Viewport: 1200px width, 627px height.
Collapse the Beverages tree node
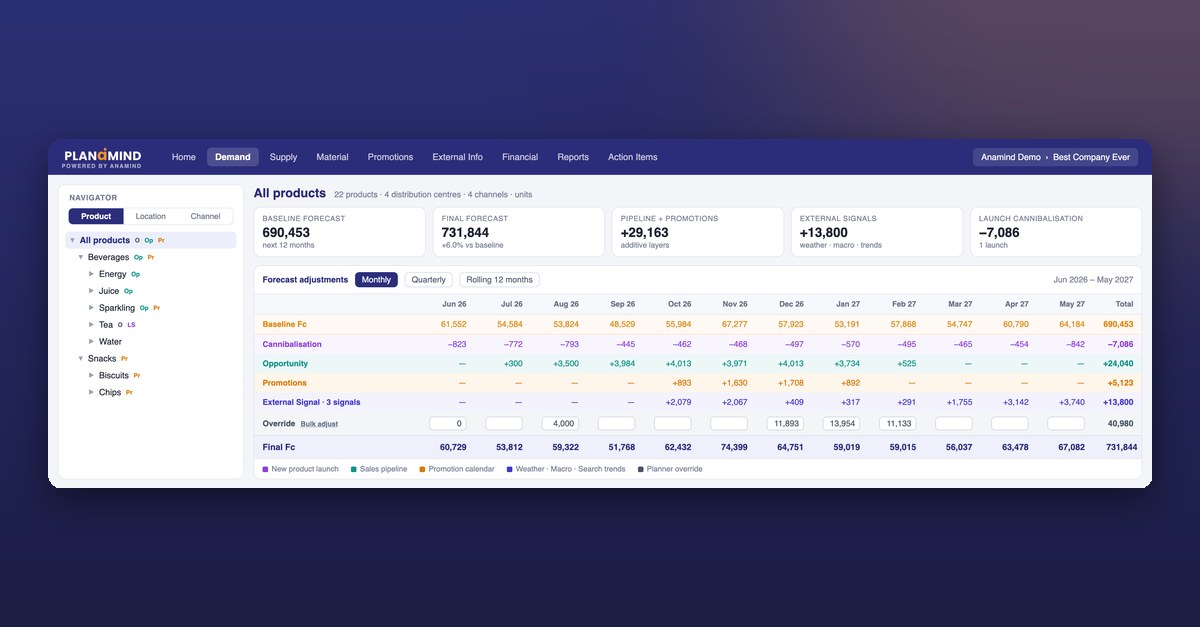coord(81,257)
